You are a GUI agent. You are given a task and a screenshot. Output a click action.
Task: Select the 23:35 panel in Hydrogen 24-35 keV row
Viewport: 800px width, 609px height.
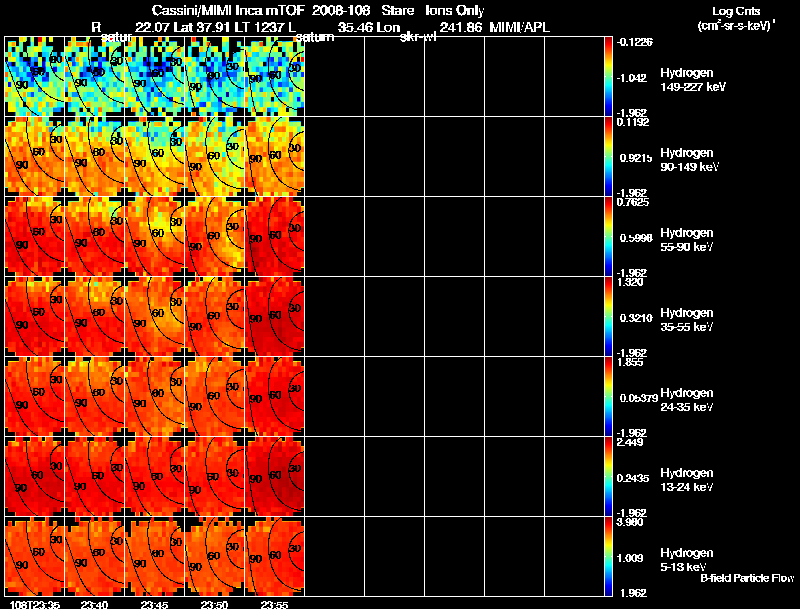(x=35, y=396)
